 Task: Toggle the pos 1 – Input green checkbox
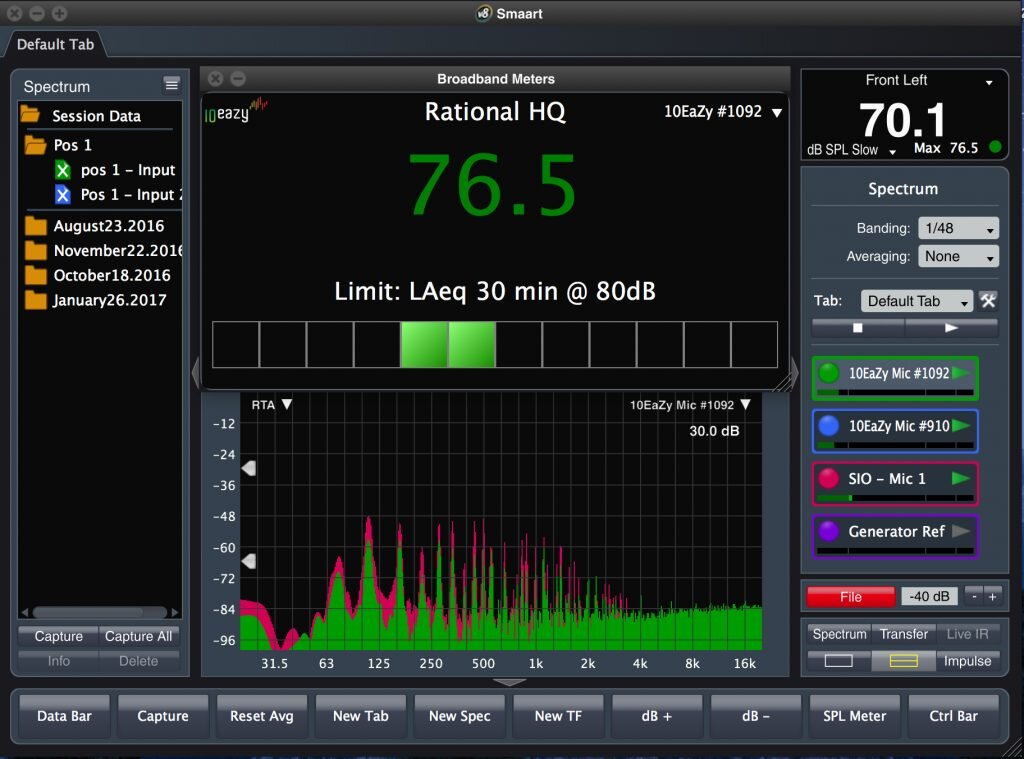point(63,170)
